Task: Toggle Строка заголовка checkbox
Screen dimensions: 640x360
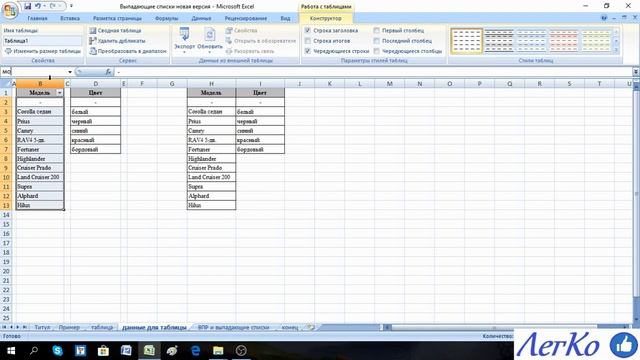Action: coord(308,31)
